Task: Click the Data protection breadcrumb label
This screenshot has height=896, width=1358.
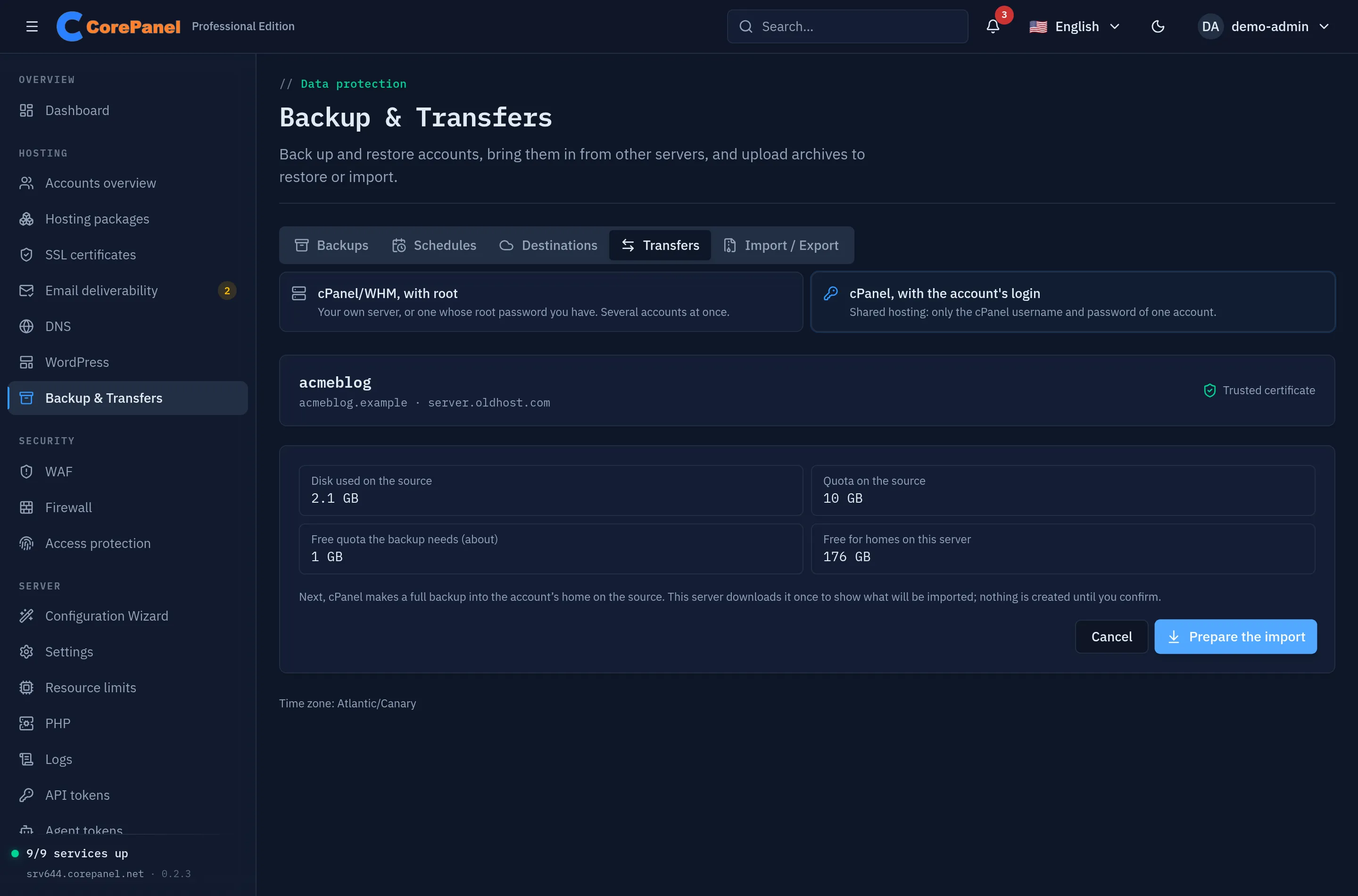Action: (353, 84)
